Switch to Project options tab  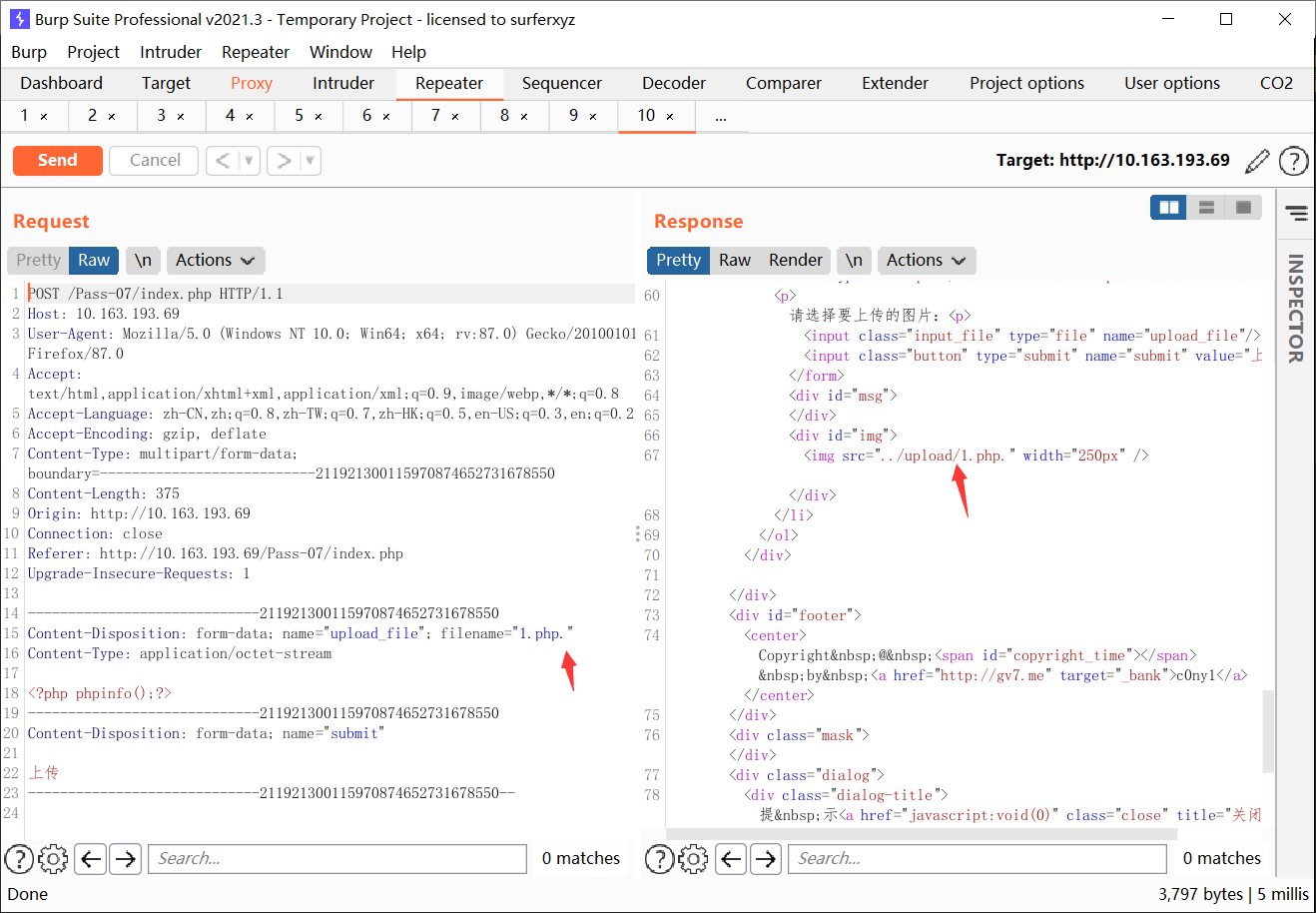click(1026, 84)
